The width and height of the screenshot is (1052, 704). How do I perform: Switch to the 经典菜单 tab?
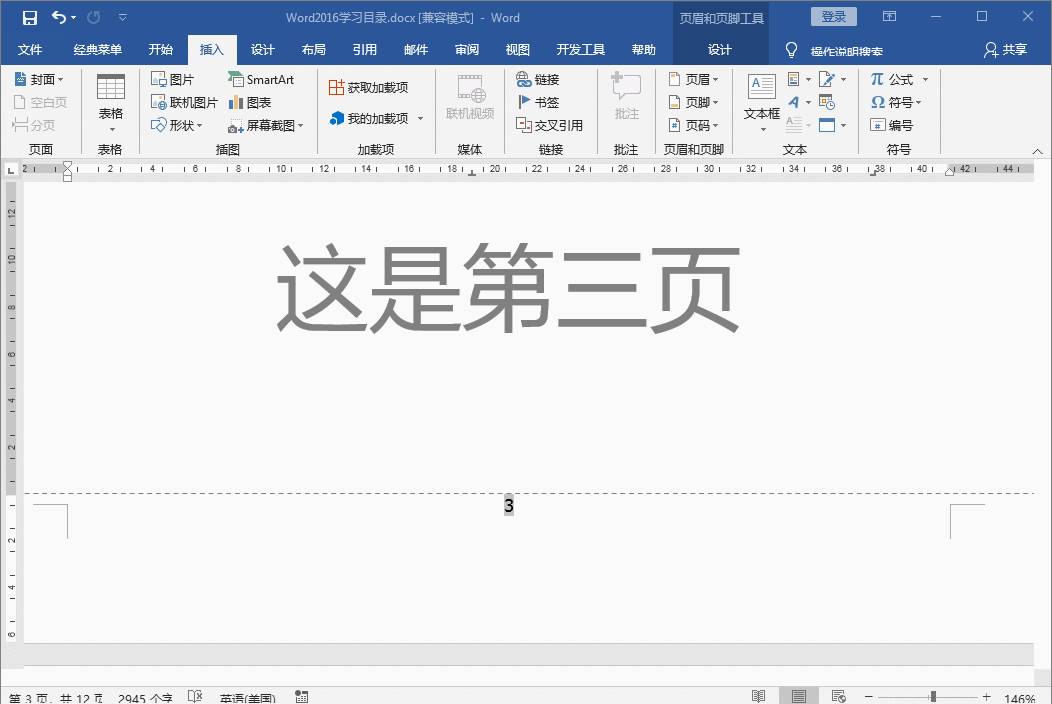point(97,50)
